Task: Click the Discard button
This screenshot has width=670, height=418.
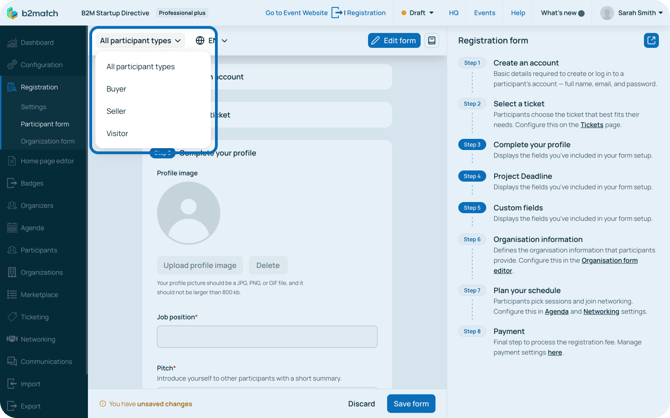Action: (x=361, y=404)
